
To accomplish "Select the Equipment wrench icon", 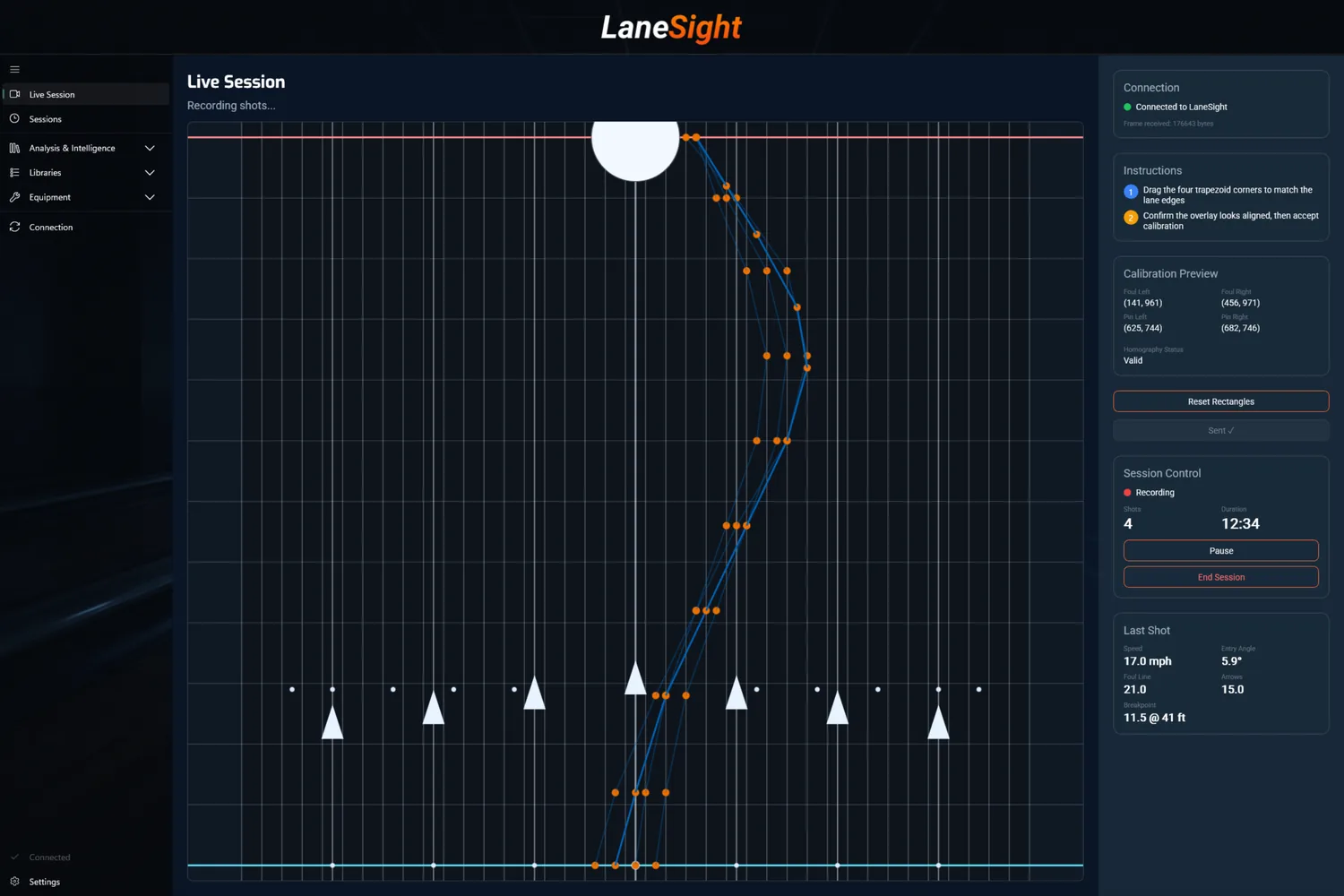I will 14,197.
